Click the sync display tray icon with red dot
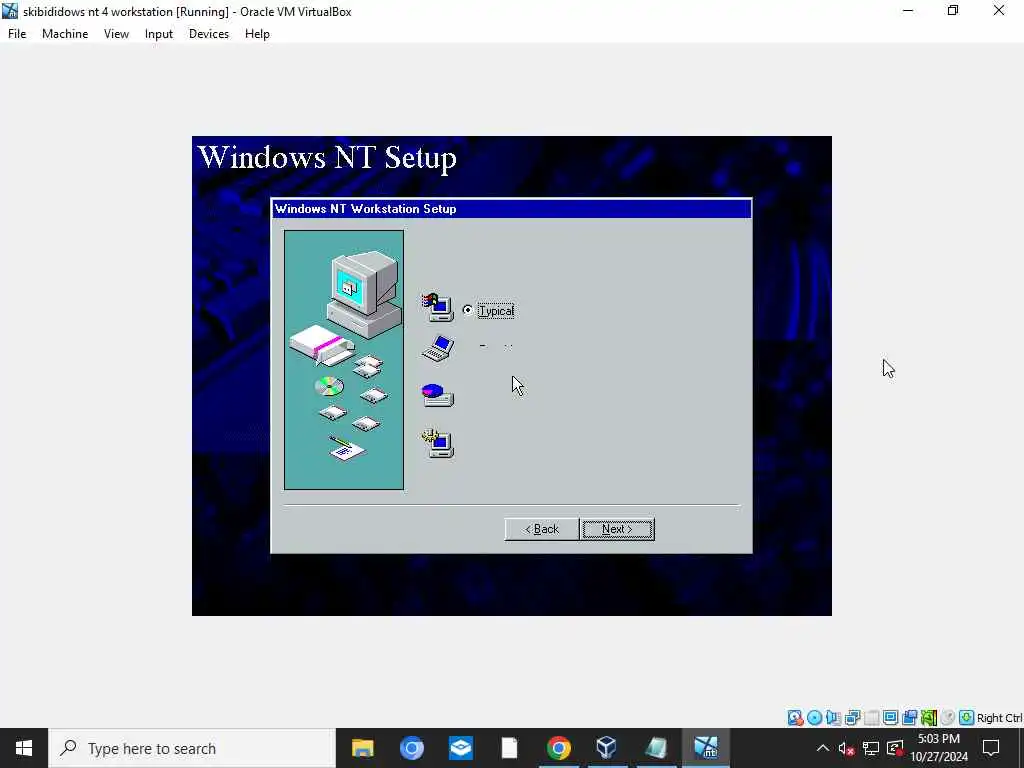Viewport: 1024px width, 768px height. pos(895,748)
